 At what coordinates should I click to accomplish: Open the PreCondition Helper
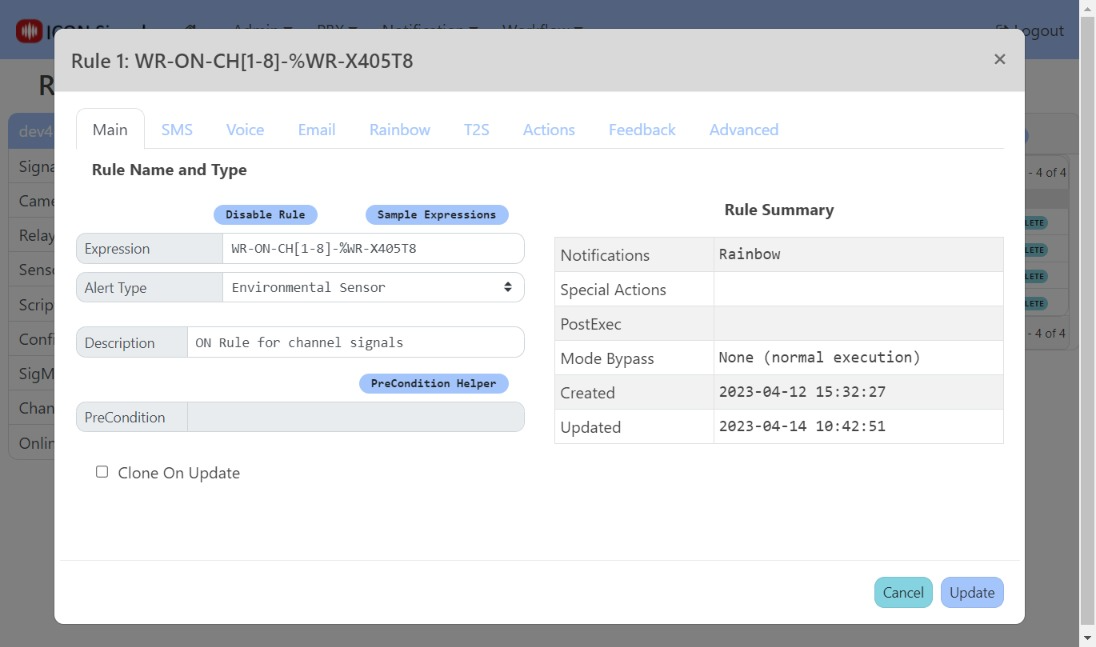[433, 384]
